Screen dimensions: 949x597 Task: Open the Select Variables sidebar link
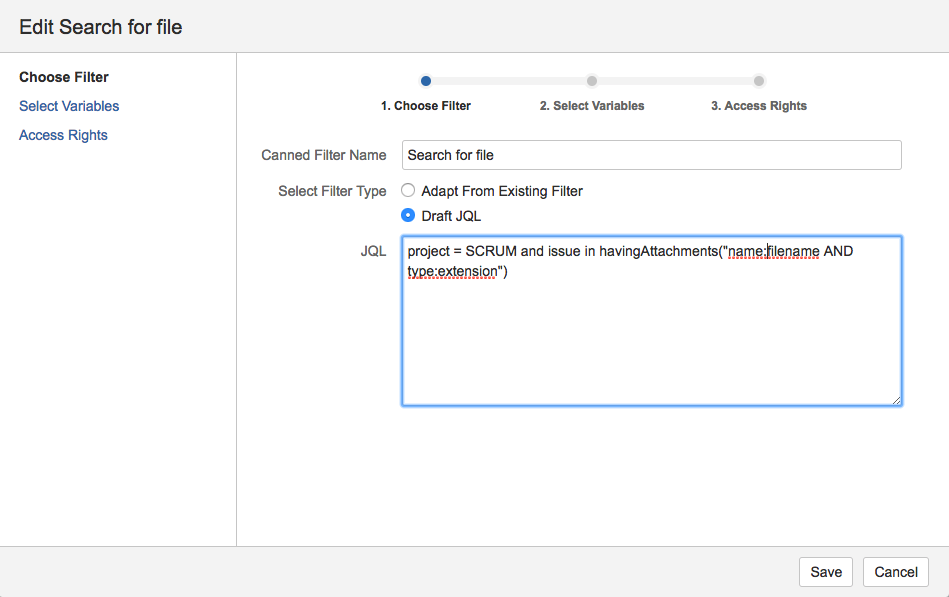click(69, 106)
